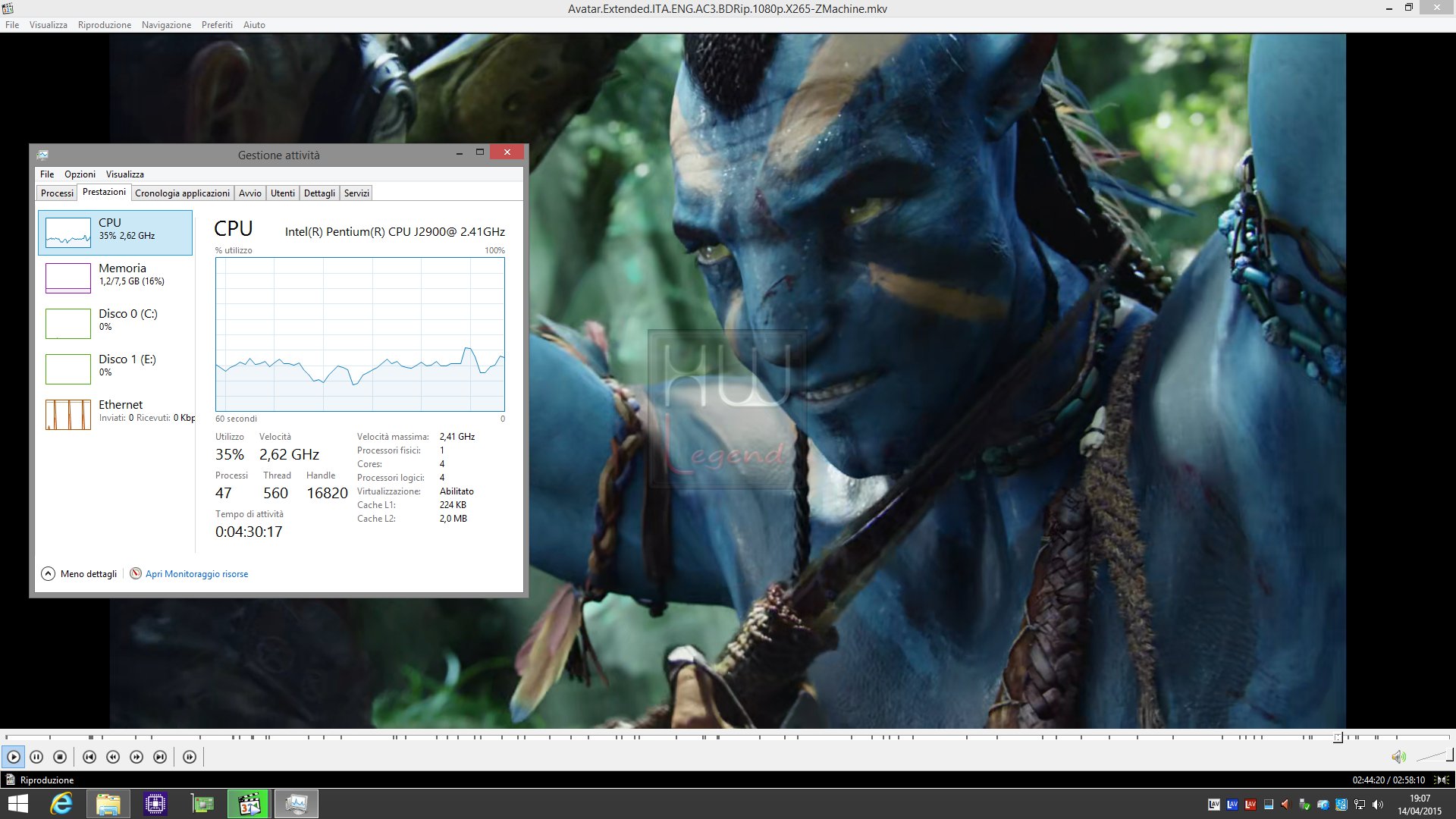The image size is (1456, 819).
Task: Click the Task Manager title bar icon
Action: 43,155
